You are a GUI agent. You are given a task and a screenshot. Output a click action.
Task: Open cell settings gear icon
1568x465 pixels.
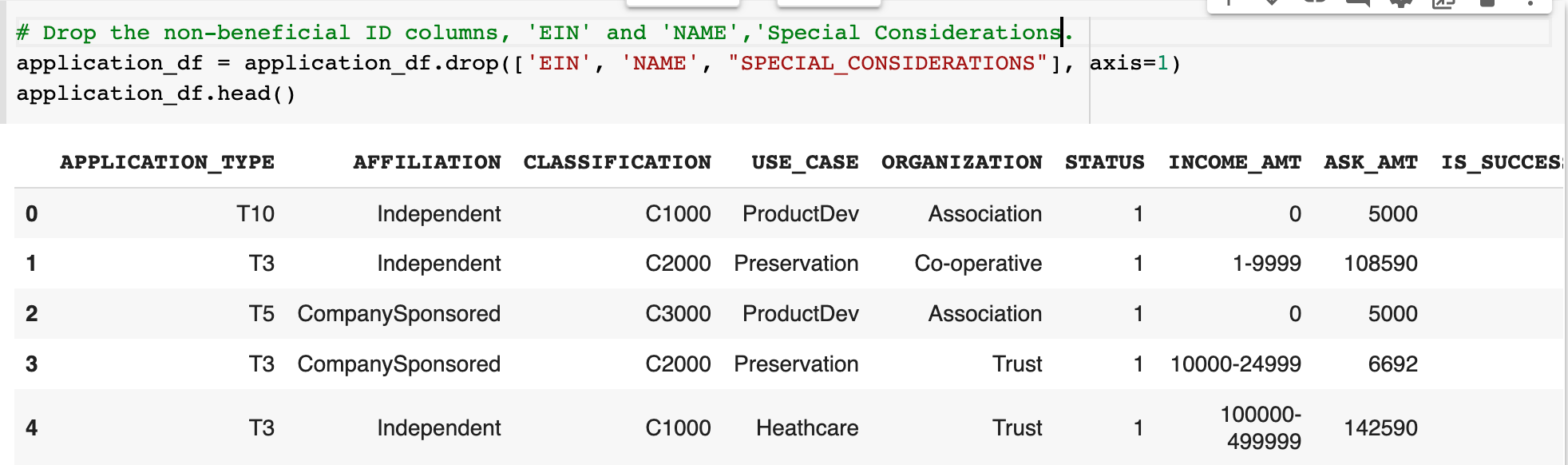coord(1402,2)
